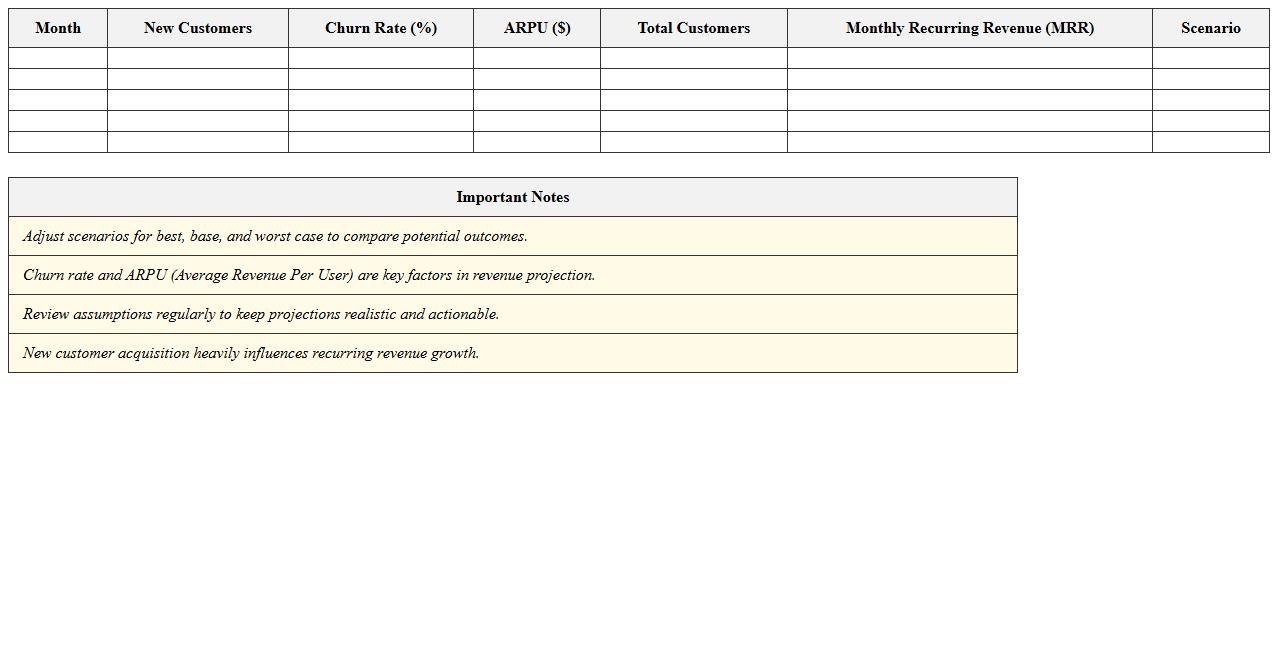This screenshot has width=1278, height=650.
Task: Click the Total Customers column header
Action: tap(694, 28)
